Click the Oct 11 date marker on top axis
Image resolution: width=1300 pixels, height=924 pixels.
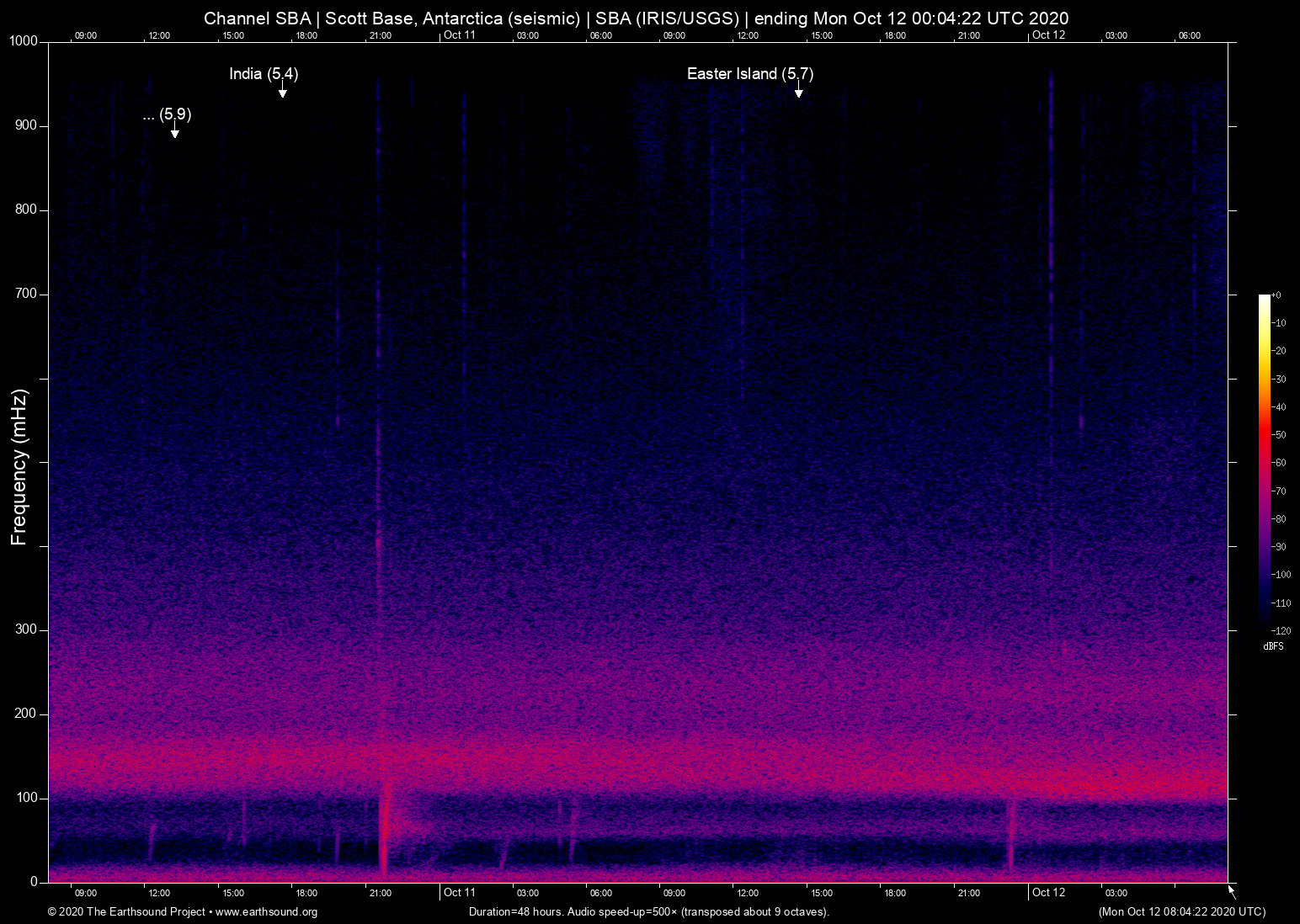[x=459, y=35]
